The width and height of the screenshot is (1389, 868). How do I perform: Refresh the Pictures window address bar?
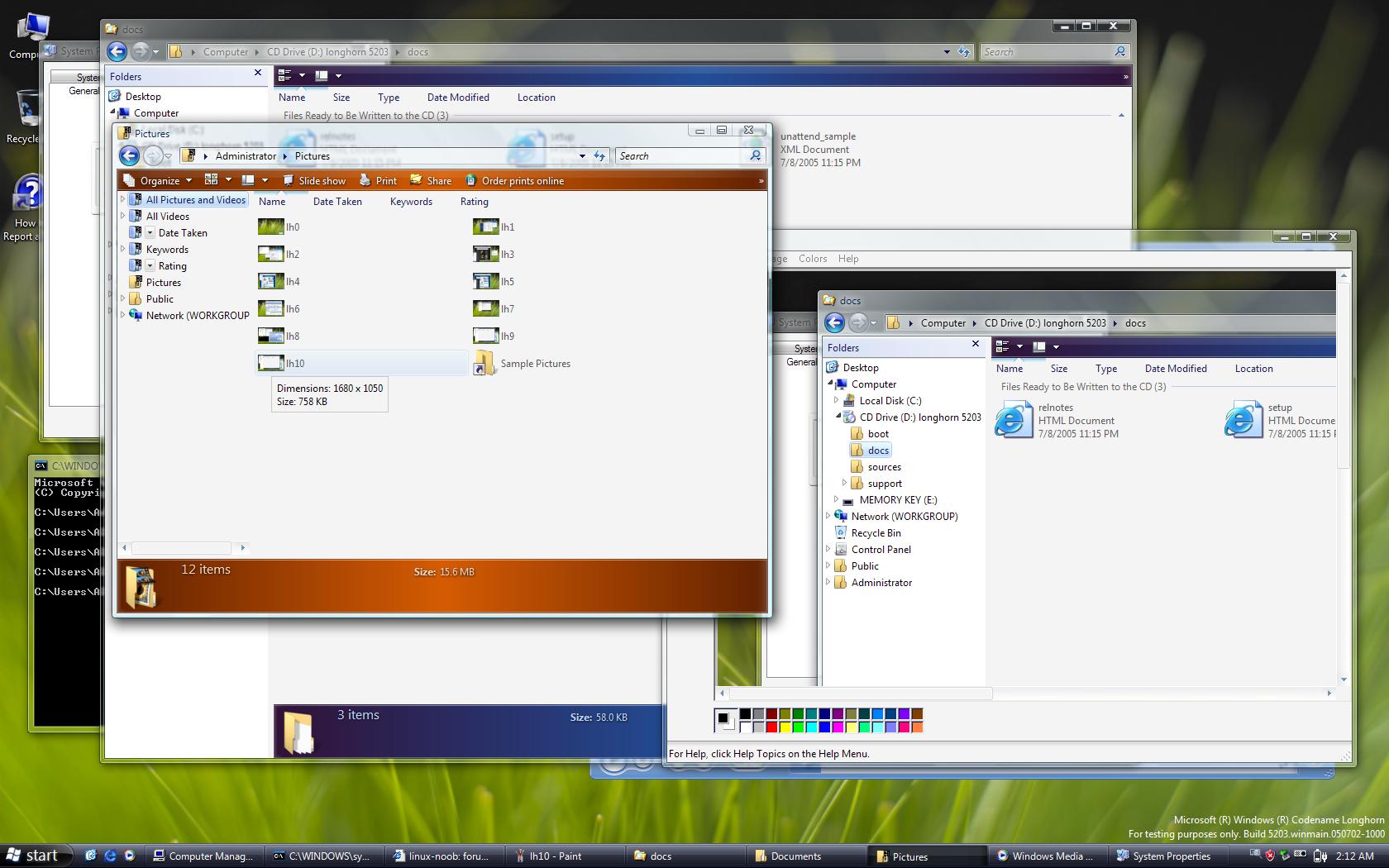(x=599, y=155)
